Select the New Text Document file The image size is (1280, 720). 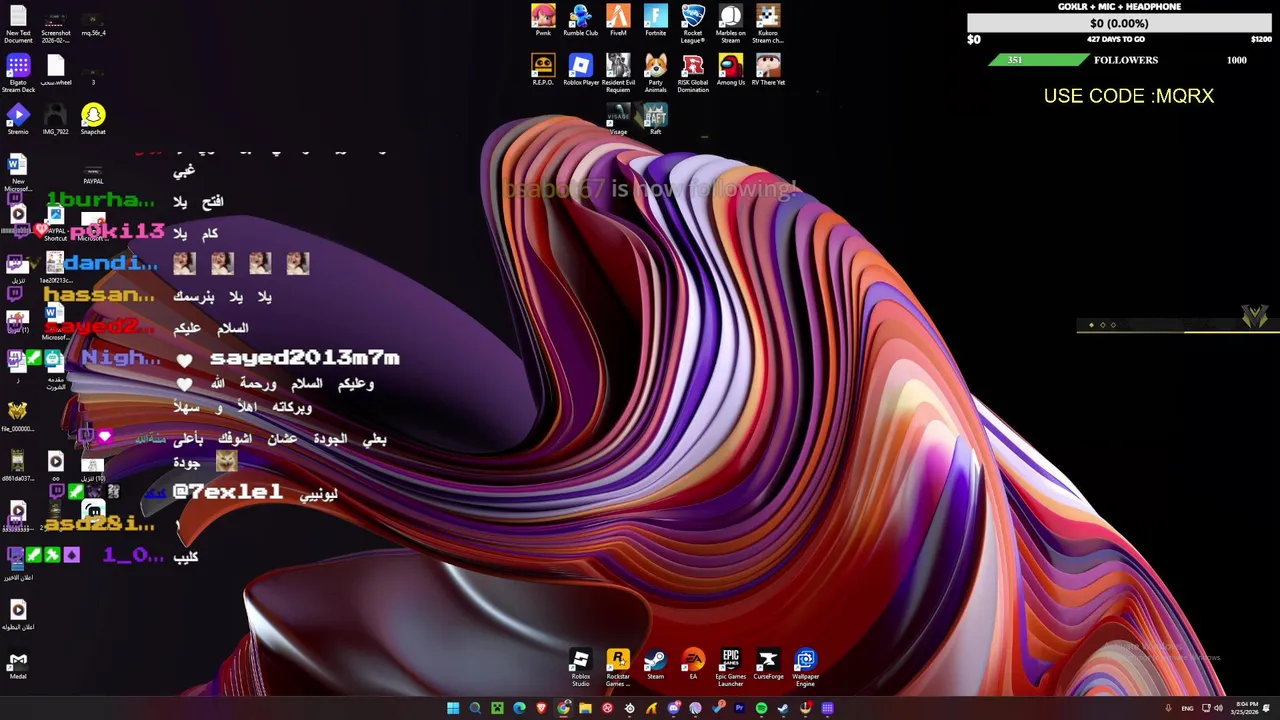18,24
